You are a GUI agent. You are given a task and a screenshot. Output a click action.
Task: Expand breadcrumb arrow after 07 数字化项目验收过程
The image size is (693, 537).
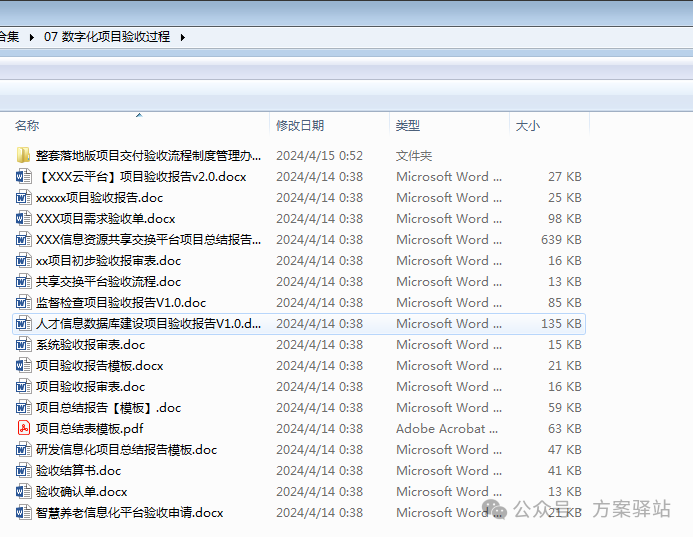coord(183,37)
